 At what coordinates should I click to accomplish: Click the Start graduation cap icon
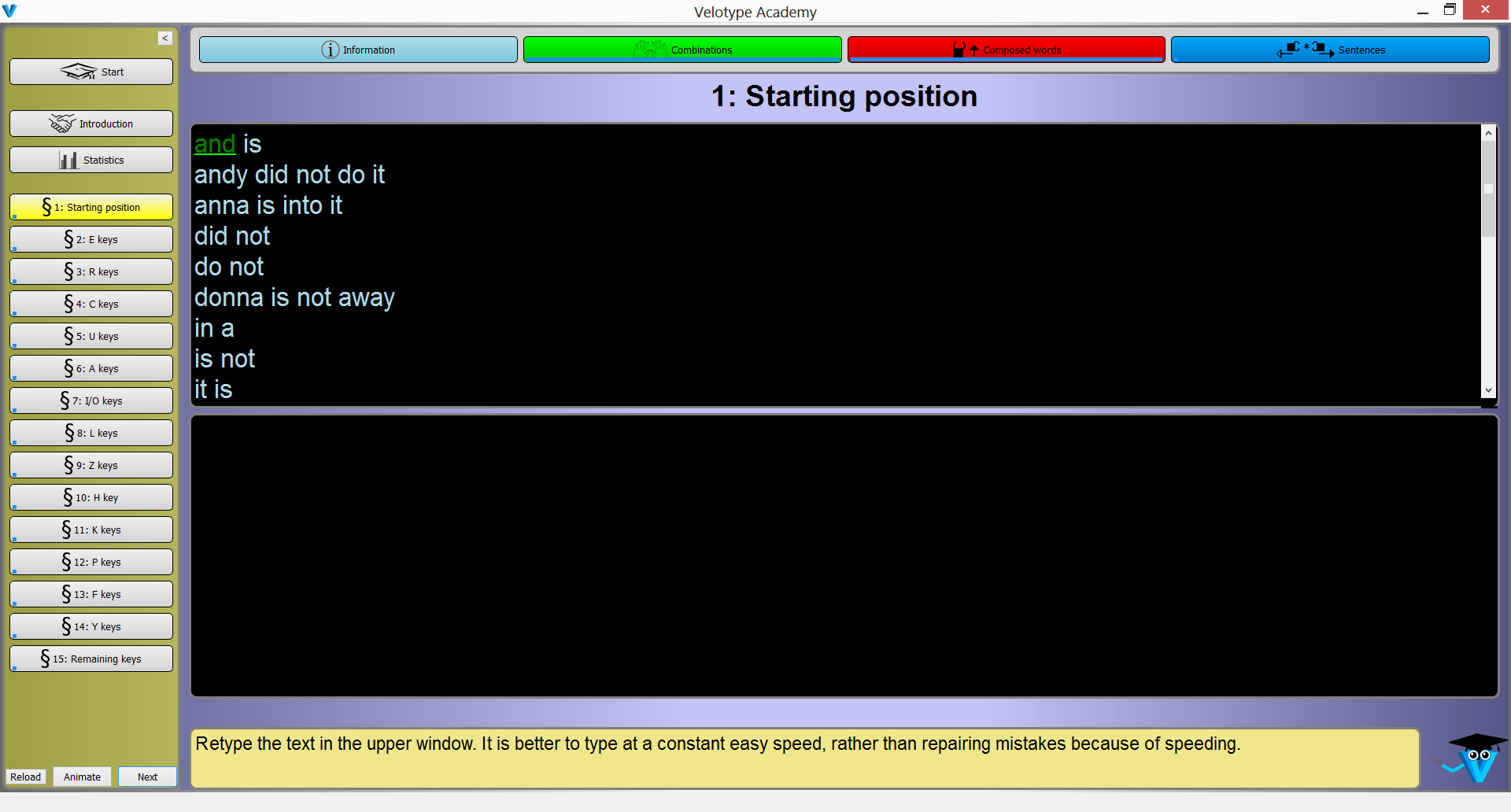[78, 72]
